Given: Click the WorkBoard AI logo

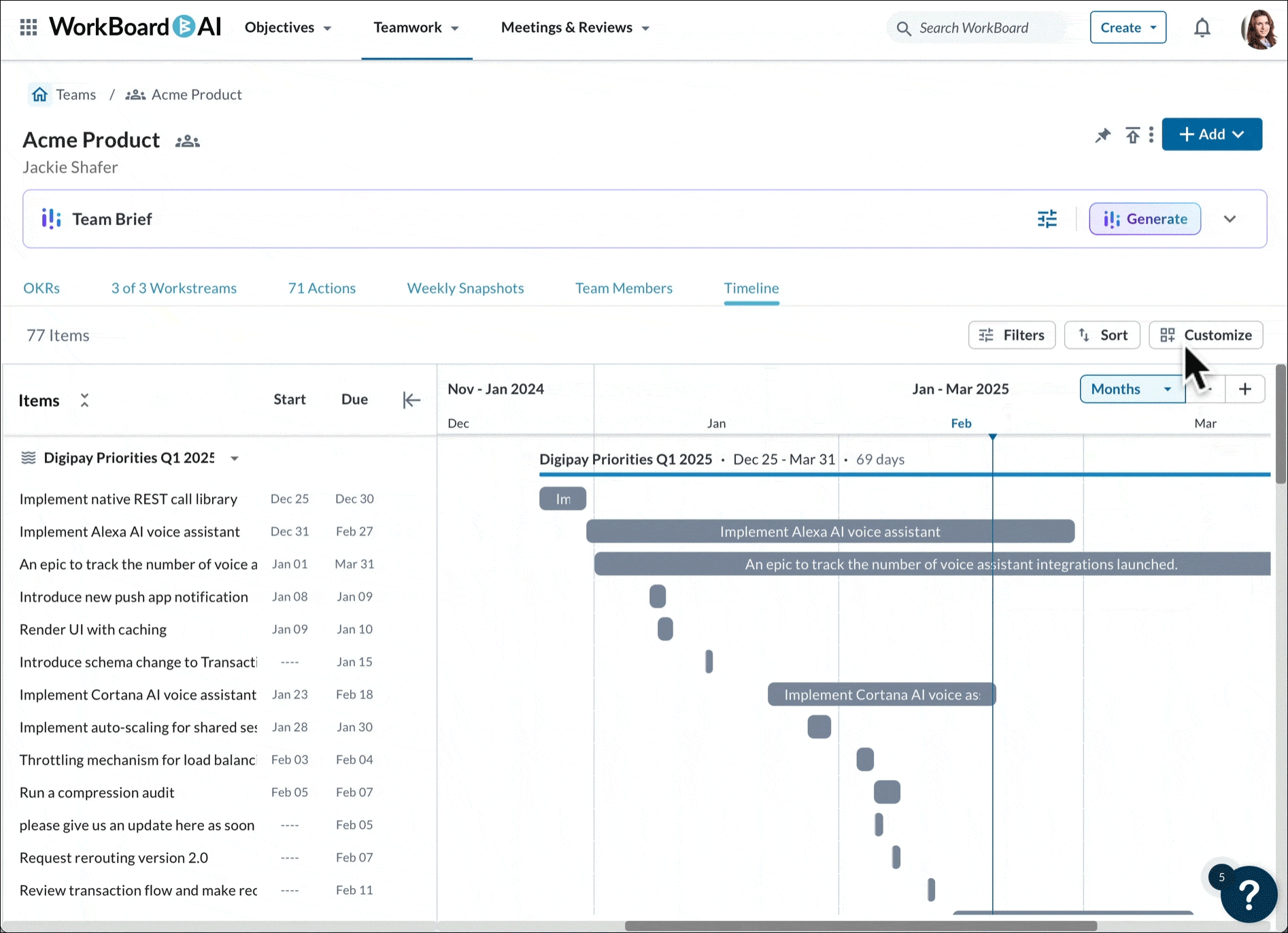Looking at the screenshot, I should (x=135, y=27).
